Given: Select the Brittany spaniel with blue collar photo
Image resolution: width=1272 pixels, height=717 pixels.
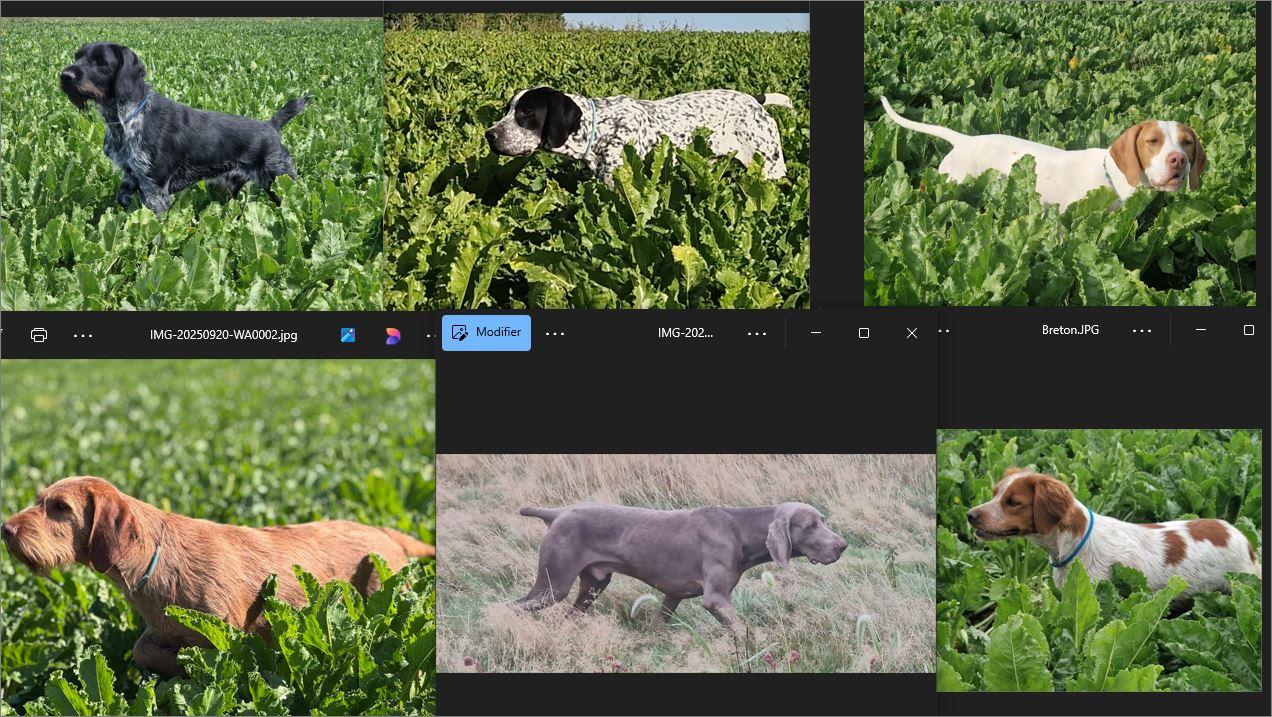Looking at the screenshot, I should 1098,560.
